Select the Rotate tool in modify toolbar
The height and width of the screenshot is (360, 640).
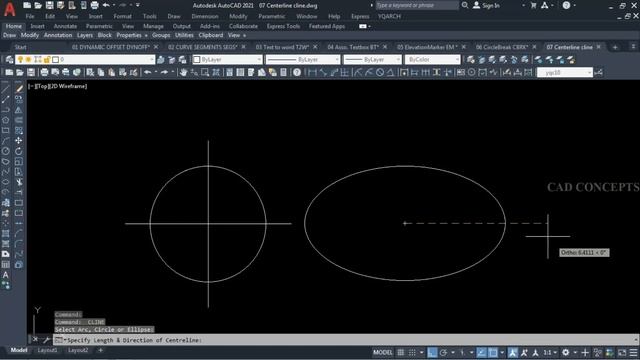coord(18,151)
